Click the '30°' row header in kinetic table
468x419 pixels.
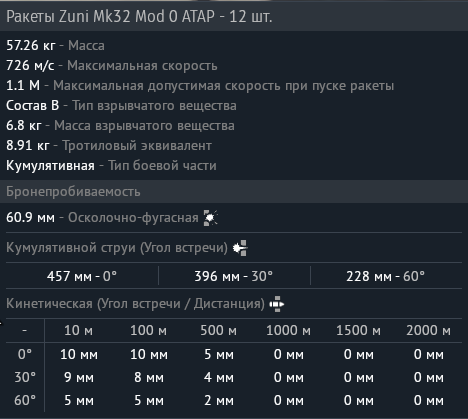point(25,377)
